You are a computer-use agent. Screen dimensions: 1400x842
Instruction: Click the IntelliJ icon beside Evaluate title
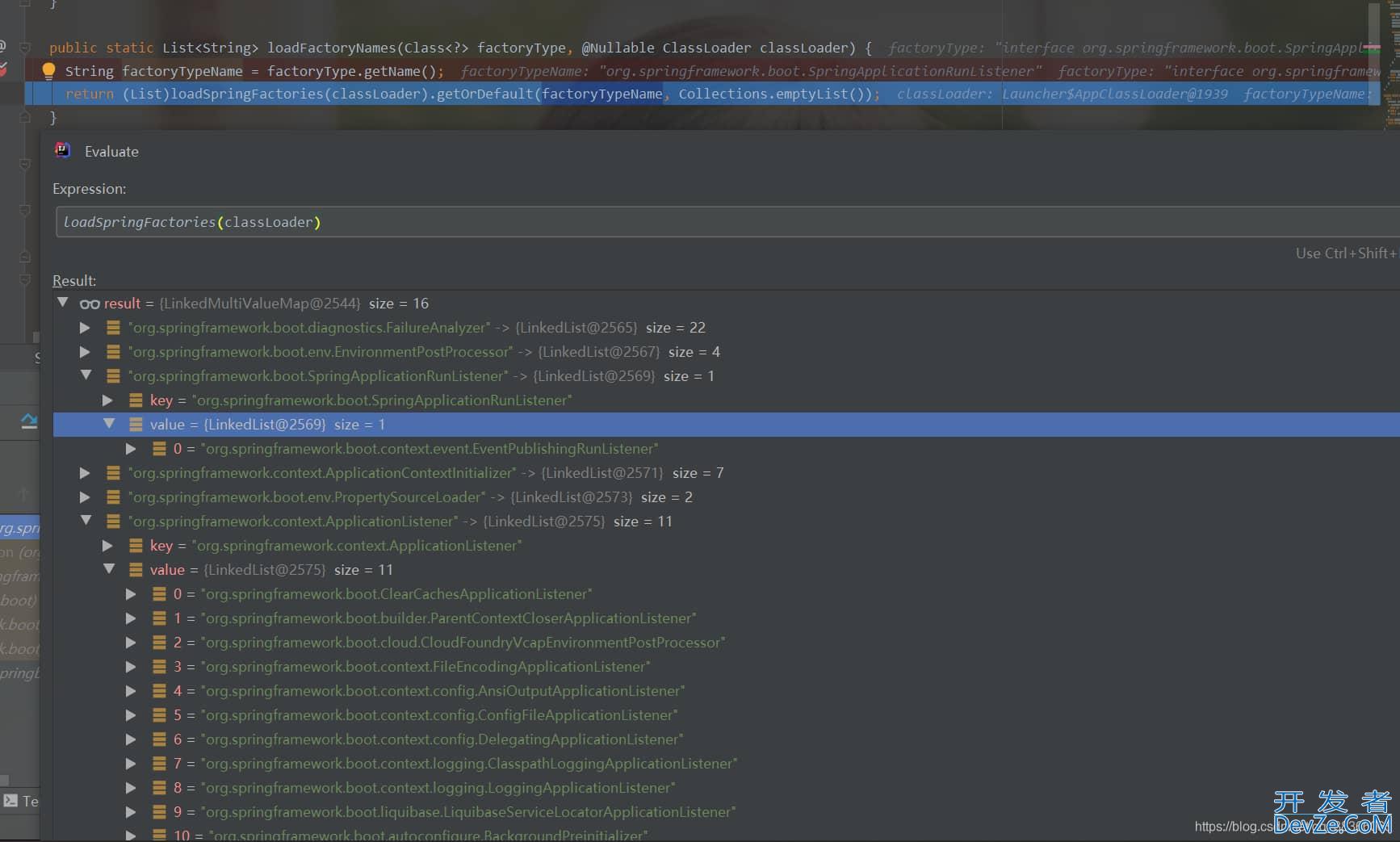coord(62,150)
